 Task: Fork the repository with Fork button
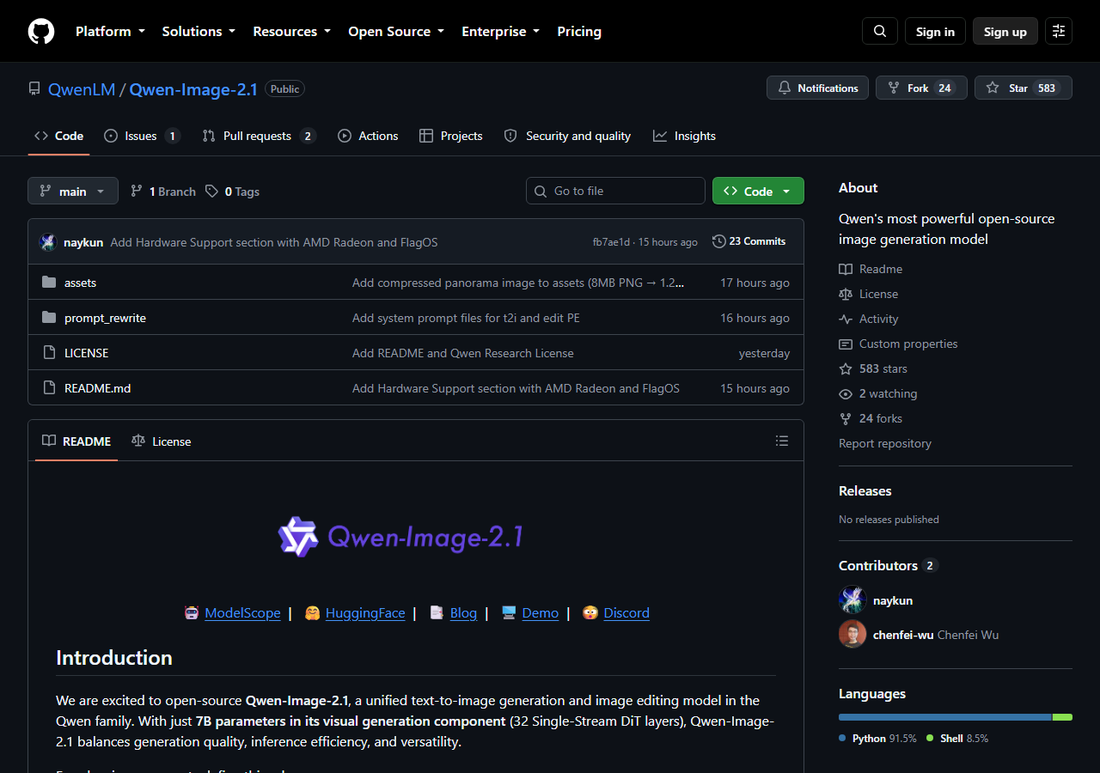921,88
